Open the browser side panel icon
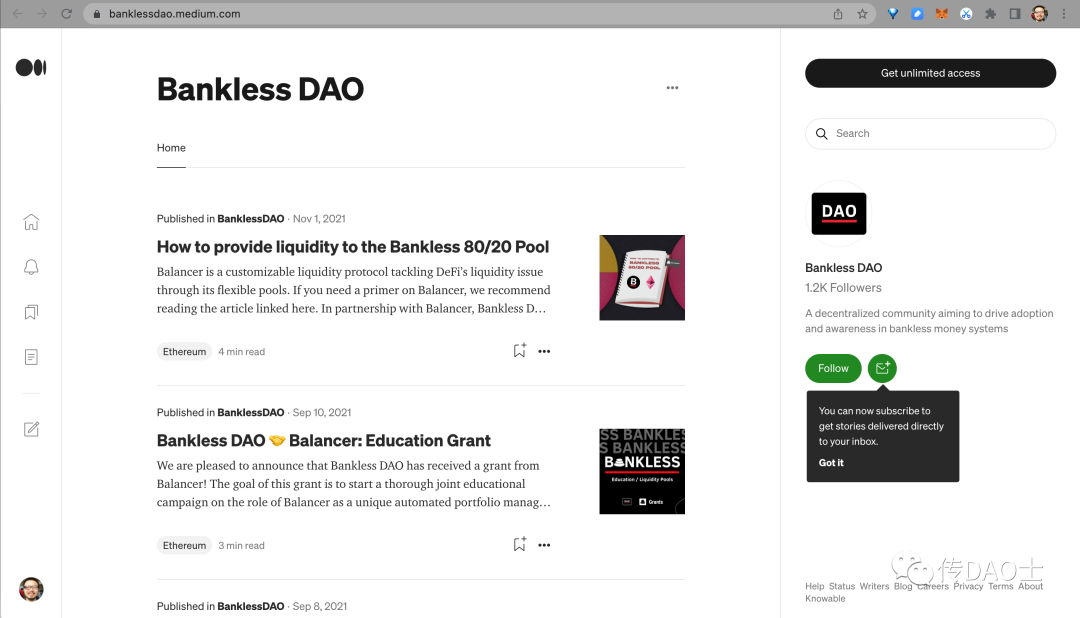Screen dimensions: 1080x618 pyautogui.click(x=1015, y=14)
